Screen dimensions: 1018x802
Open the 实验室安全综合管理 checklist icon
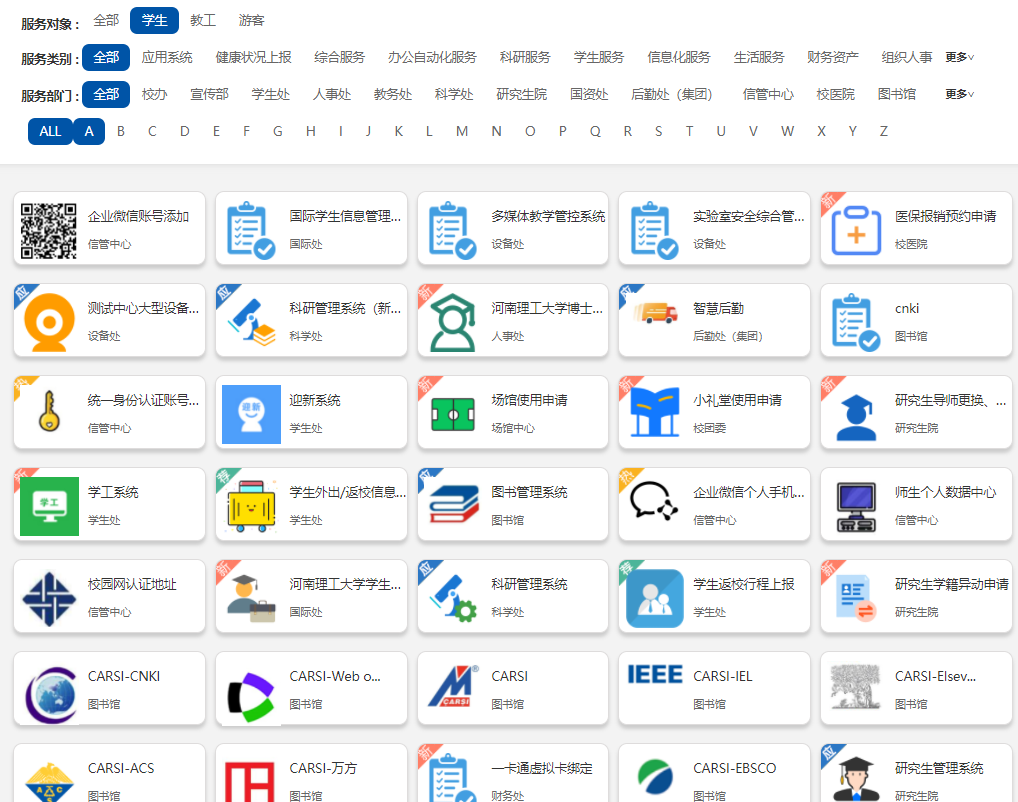tap(654, 231)
